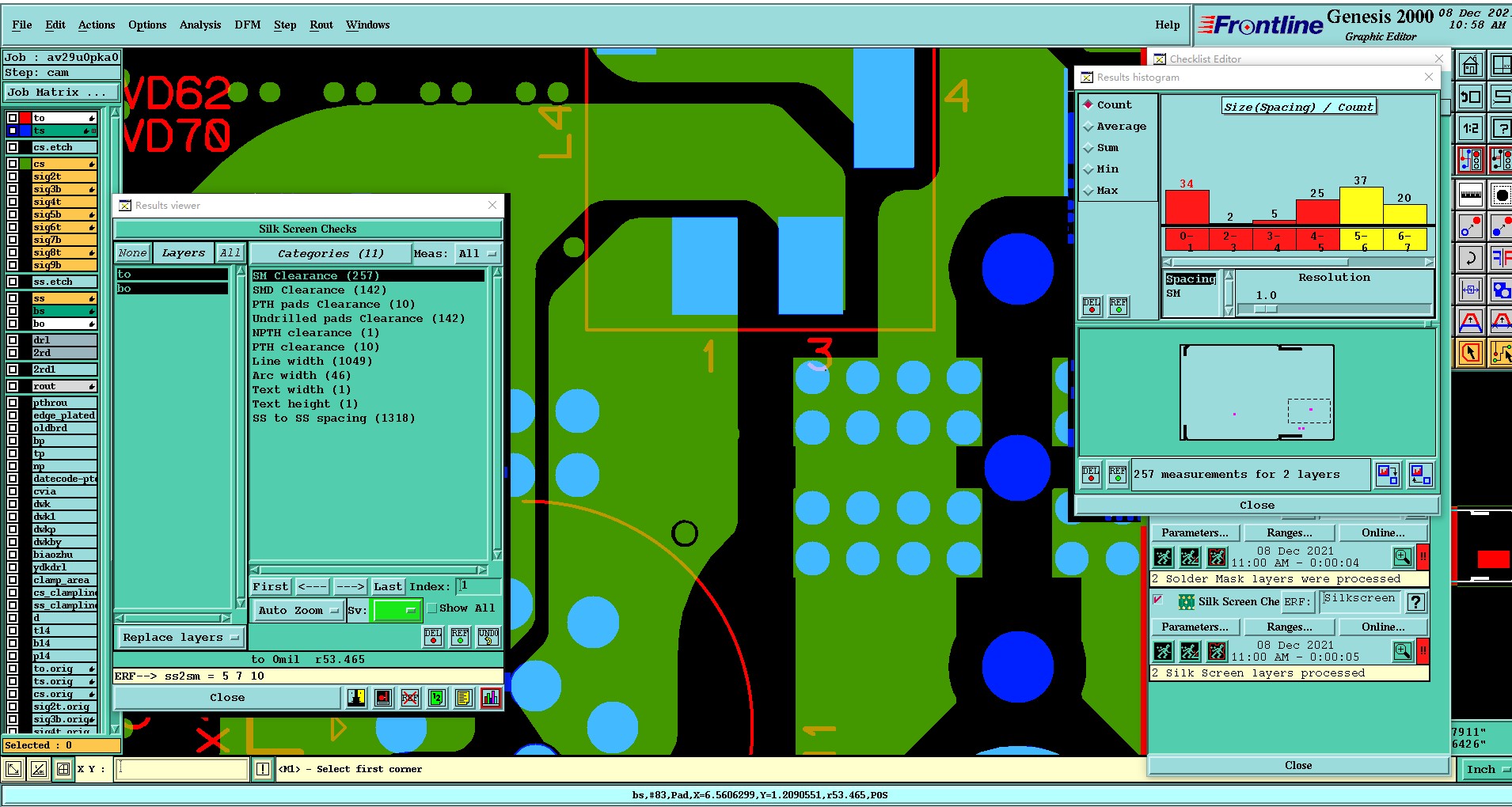Click the green 1/2 page icon in Results viewer

[x=437, y=698]
